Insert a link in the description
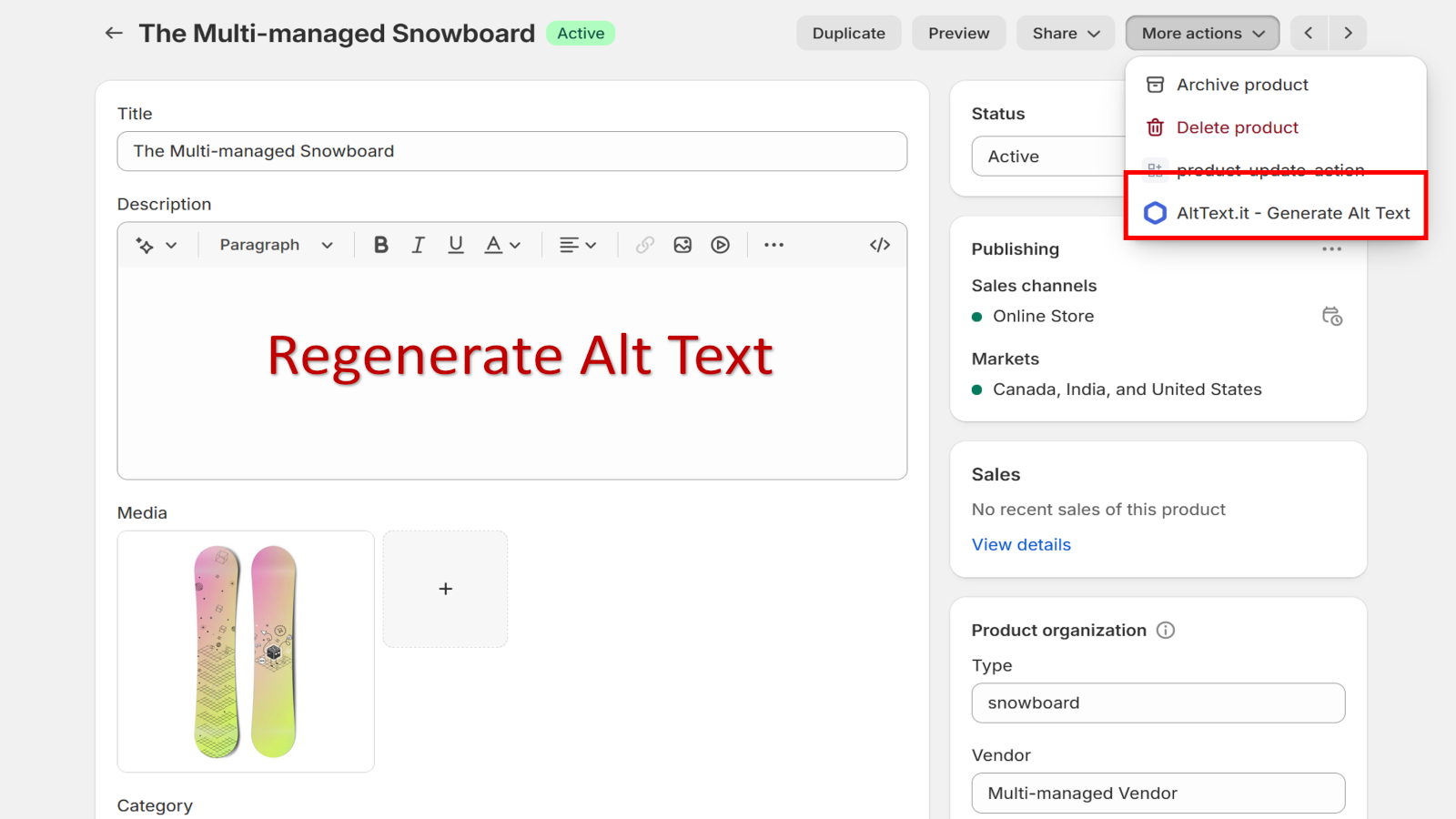1456x819 pixels. coord(644,244)
